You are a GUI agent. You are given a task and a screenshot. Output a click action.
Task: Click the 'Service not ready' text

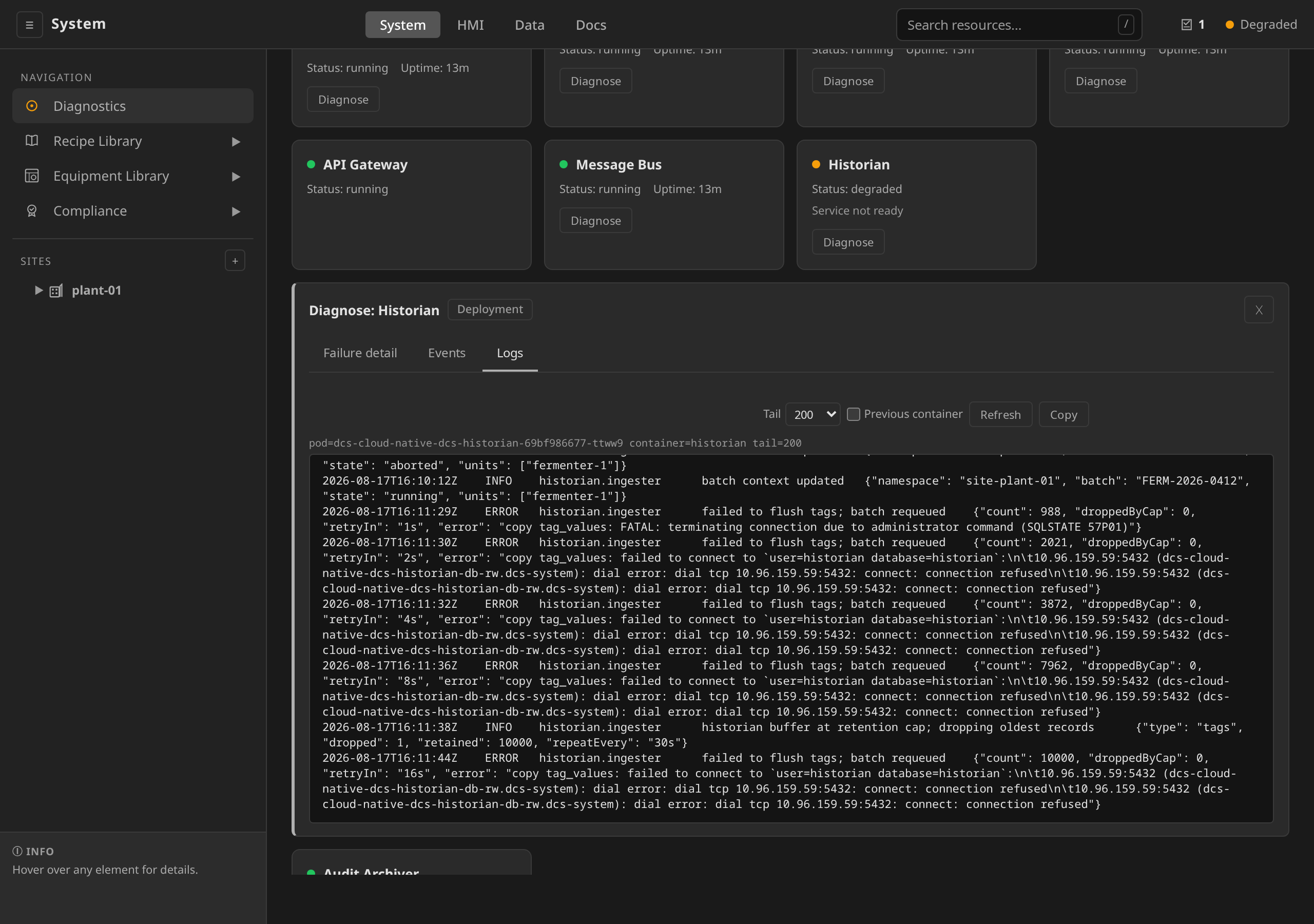[857, 210]
